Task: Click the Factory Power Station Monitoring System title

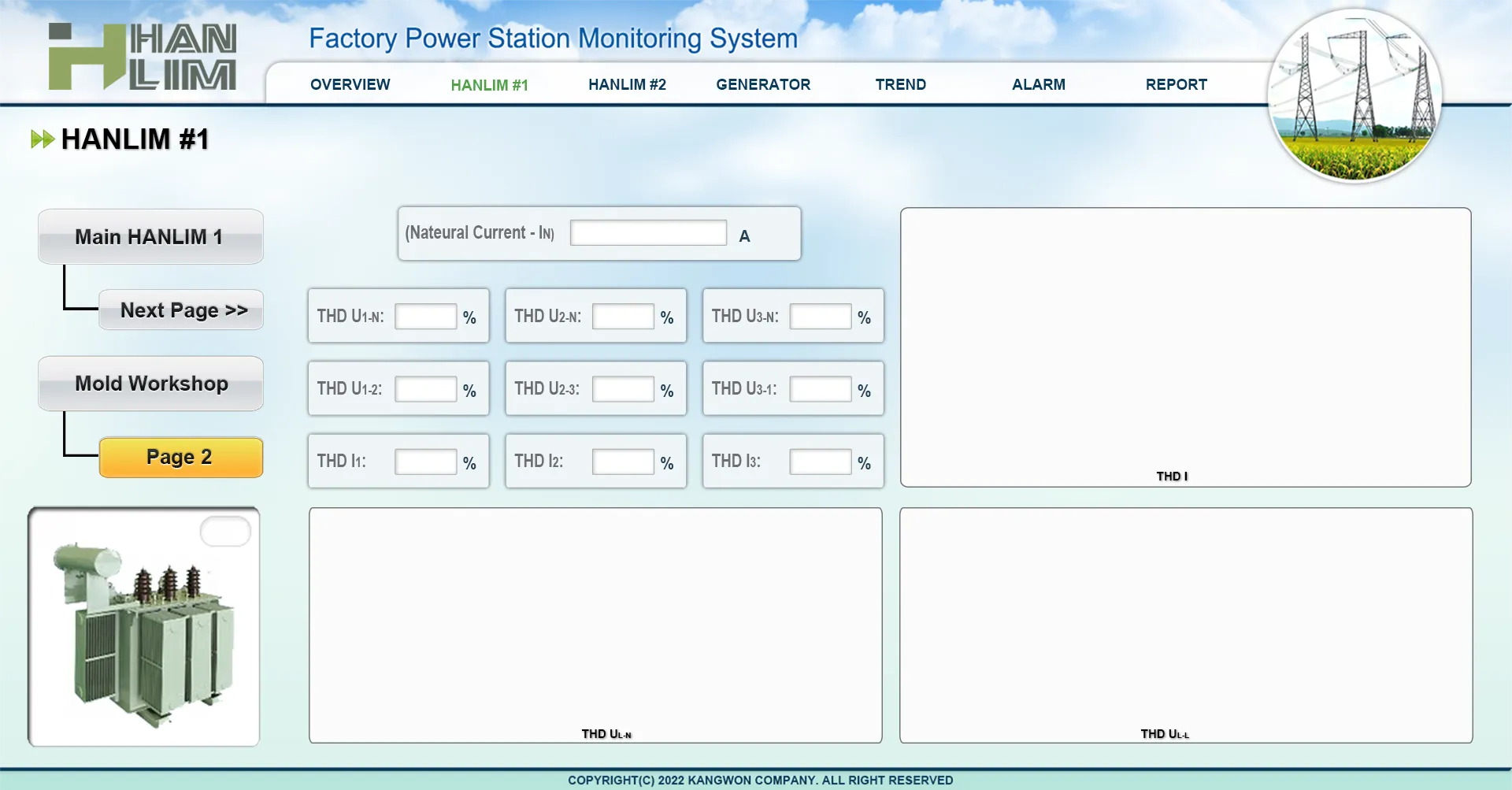Action: click(x=553, y=39)
